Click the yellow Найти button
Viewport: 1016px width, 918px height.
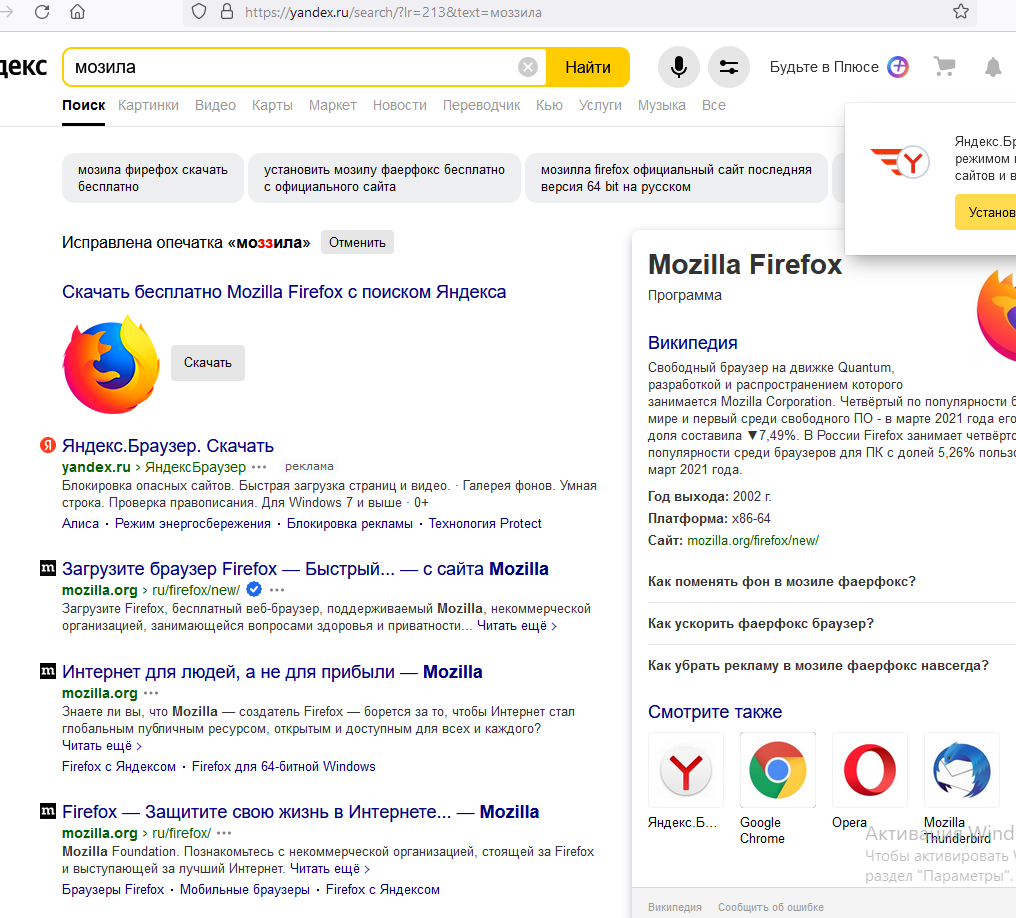tap(588, 67)
